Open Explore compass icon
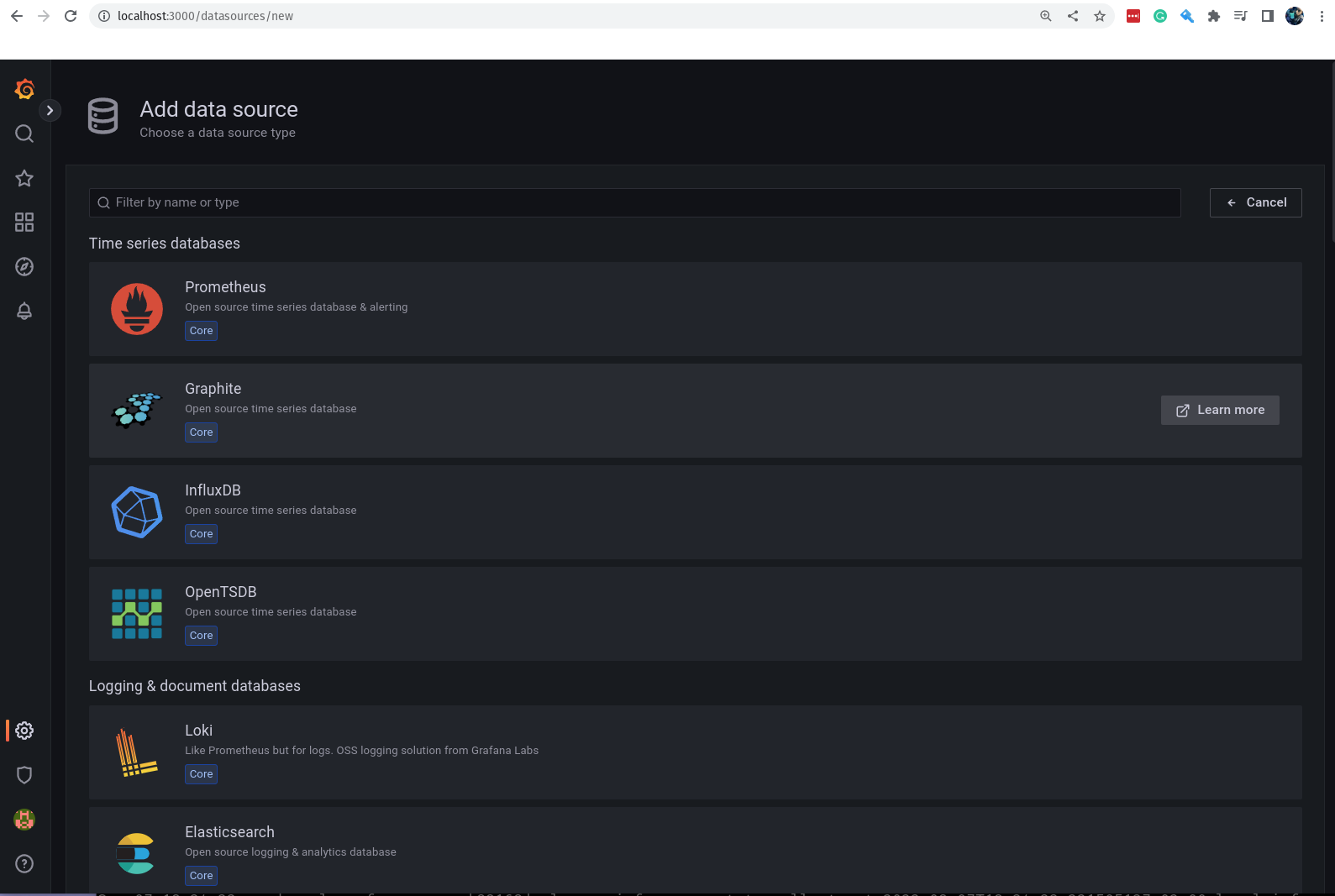Image resolution: width=1335 pixels, height=896 pixels. pos(24,267)
